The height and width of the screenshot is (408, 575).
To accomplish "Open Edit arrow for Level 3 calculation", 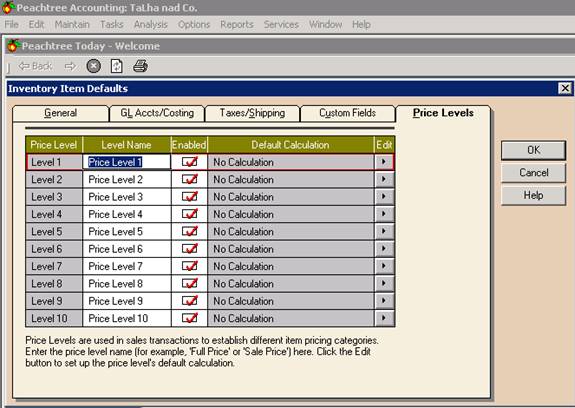I will 384,196.
